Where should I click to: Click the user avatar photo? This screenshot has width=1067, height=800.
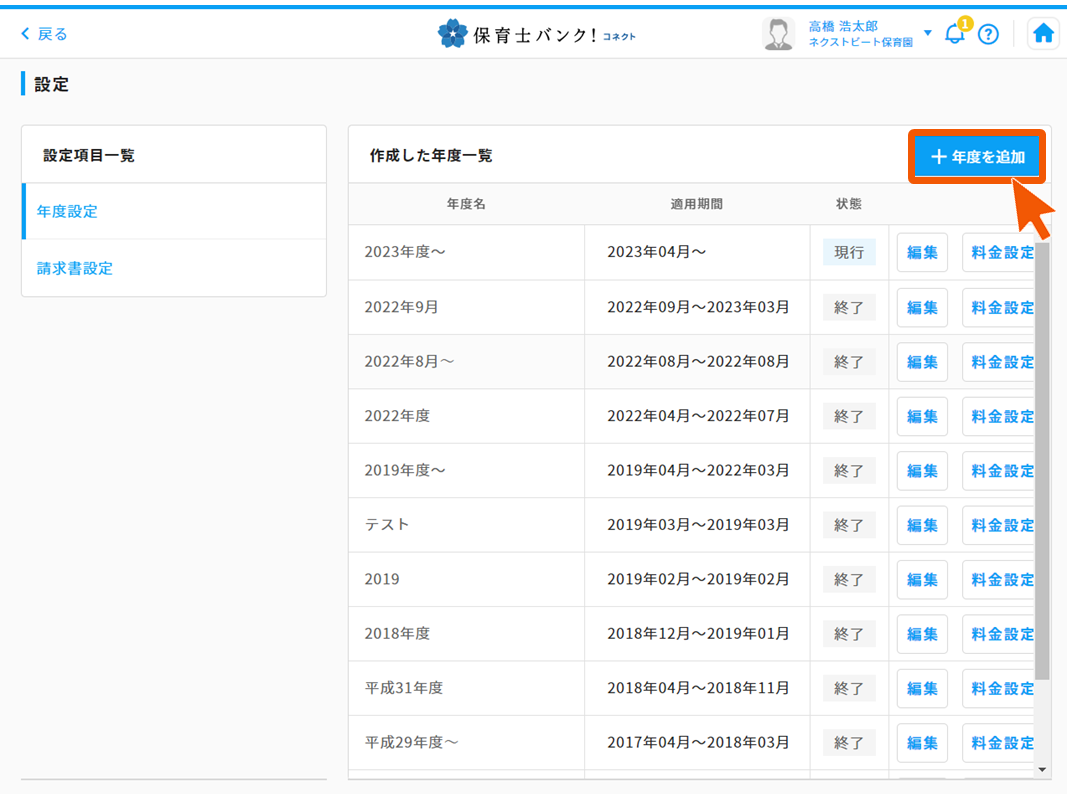click(x=779, y=32)
